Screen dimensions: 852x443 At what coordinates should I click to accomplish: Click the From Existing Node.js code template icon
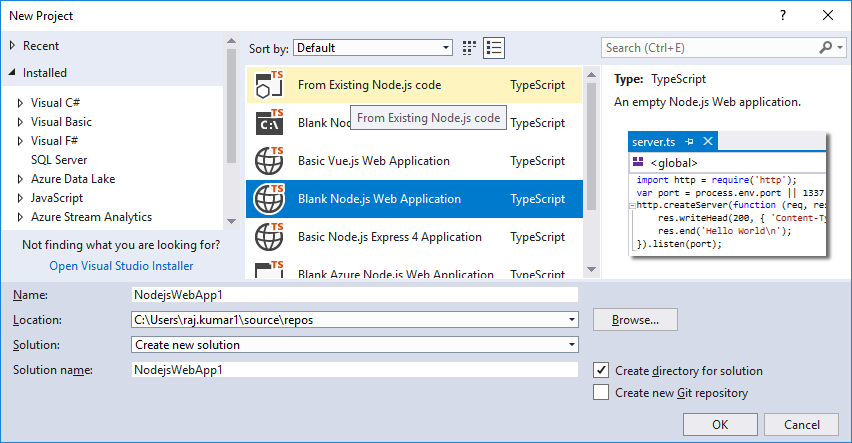269,85
